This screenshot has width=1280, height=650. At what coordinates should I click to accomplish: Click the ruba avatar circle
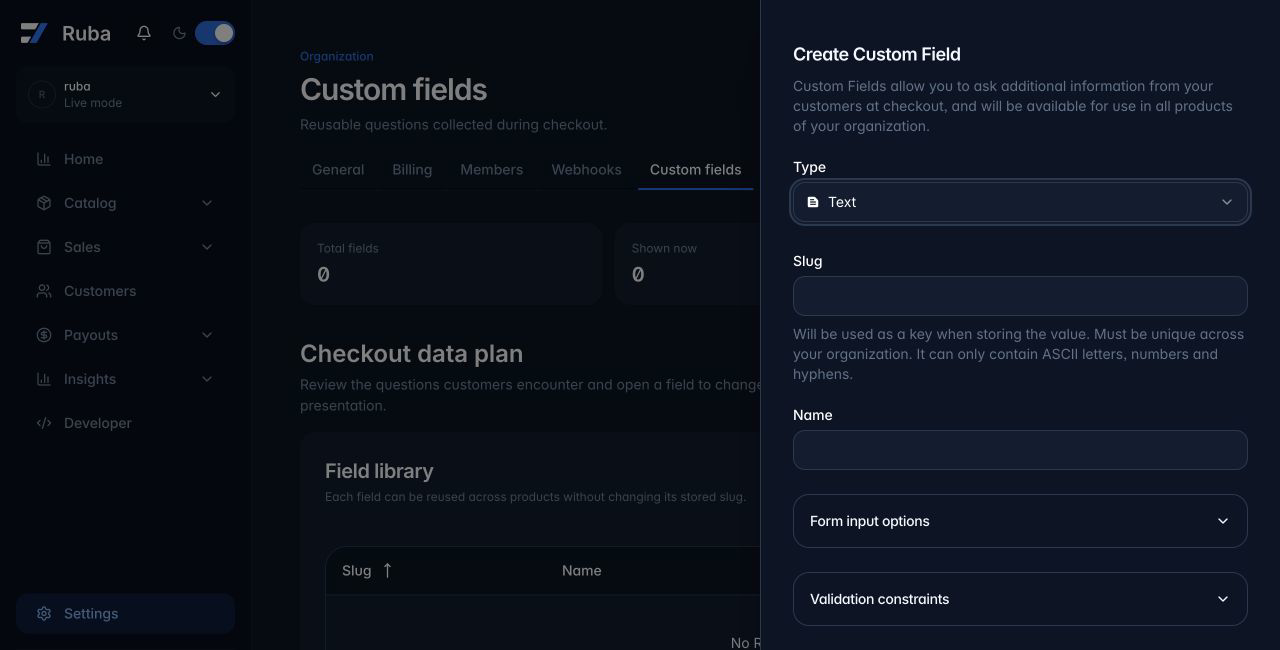pyautogui.click(x=41, y=94)
